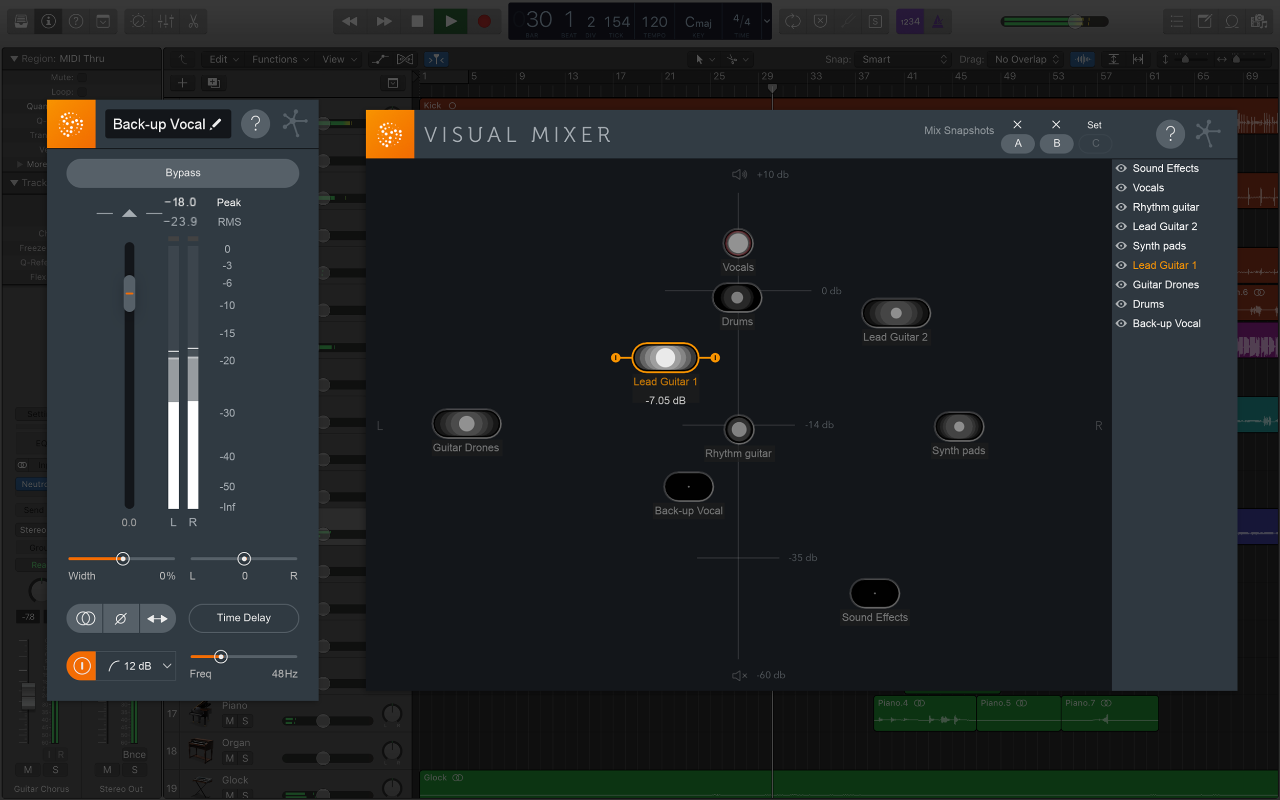Click the iZotope logo on the Visual Mixer
The width and height of the screenshot is (1280, 800).
tap(390, 133)
